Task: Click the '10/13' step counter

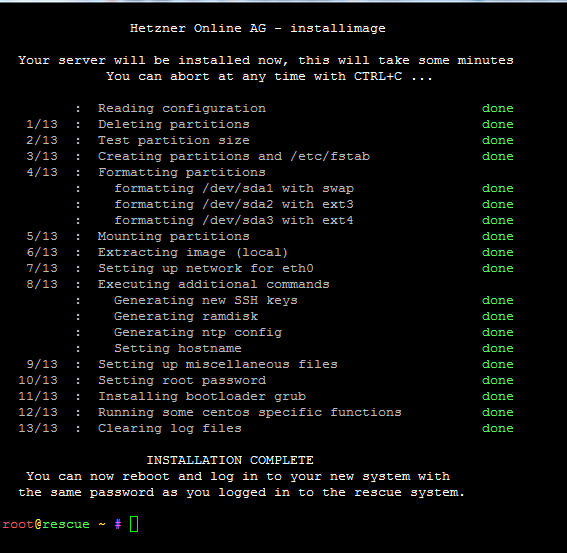Action: coord(38,380)
